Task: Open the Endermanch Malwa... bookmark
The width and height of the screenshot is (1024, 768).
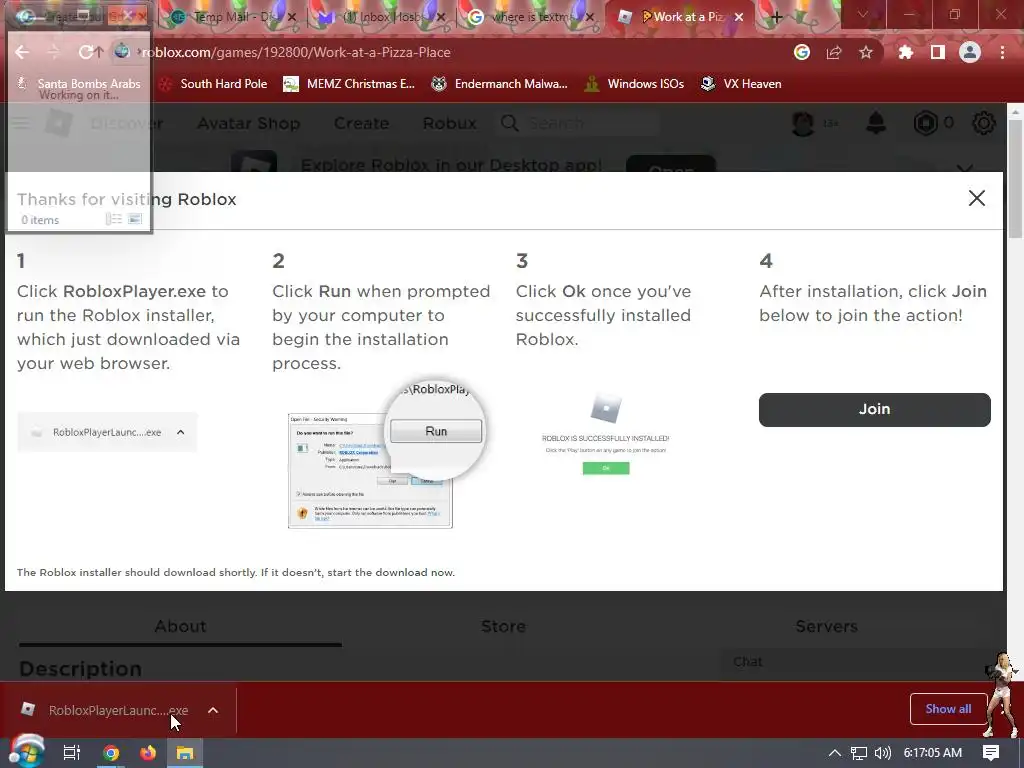Action: 500,84
